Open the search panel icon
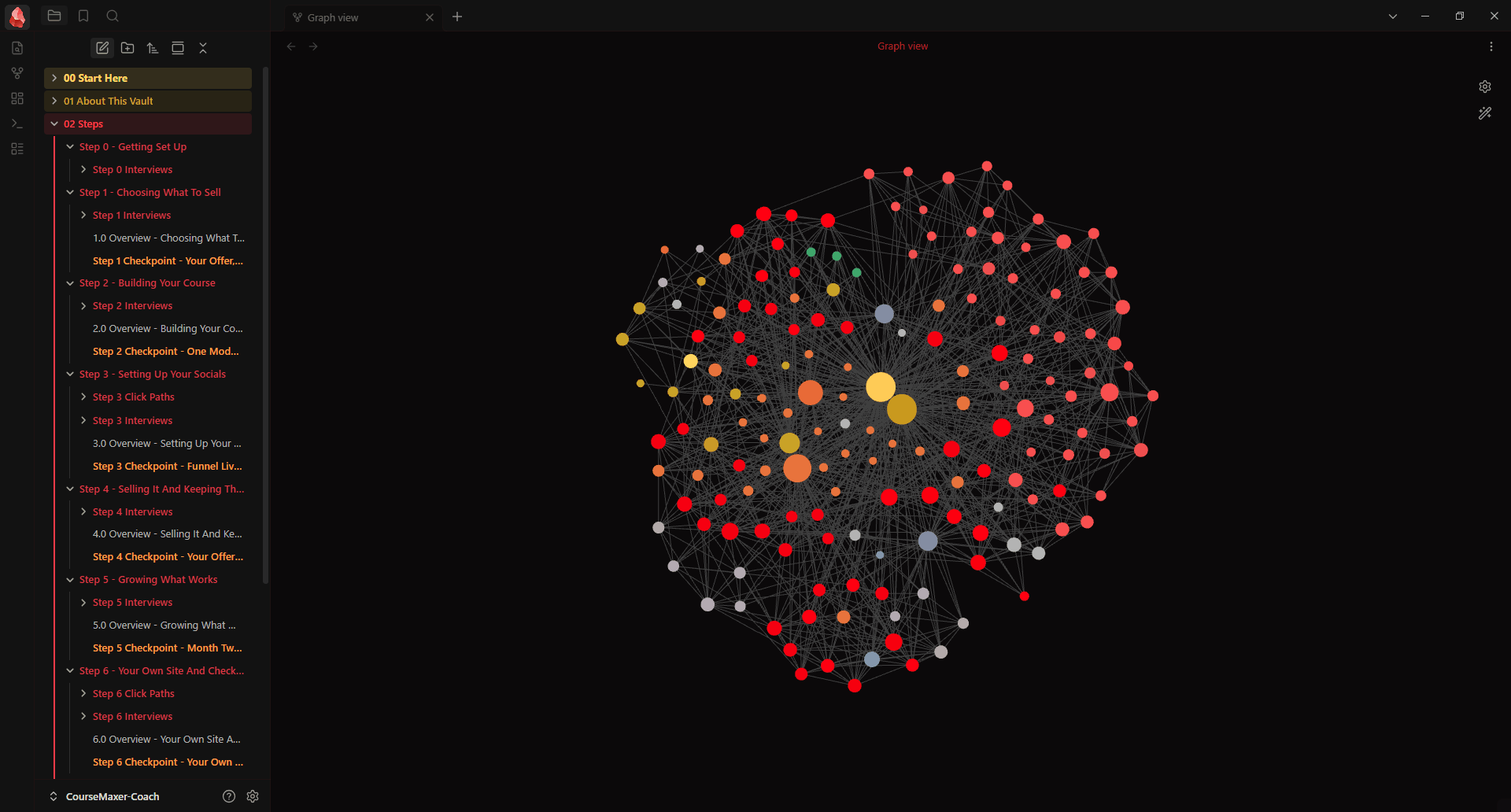Screen dimensions: 1511x812 [x=113, y=16]
